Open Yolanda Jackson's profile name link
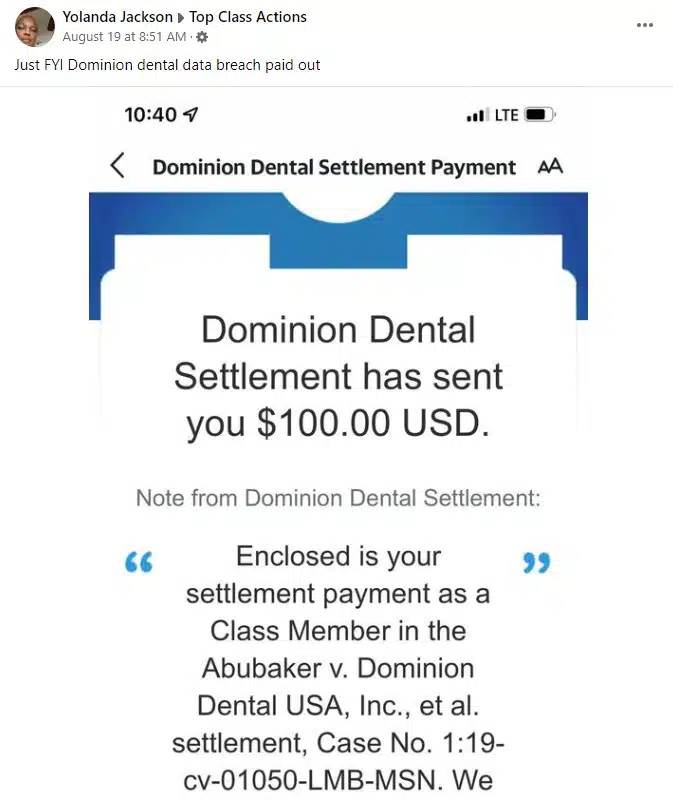 click(x=117, y=17)
